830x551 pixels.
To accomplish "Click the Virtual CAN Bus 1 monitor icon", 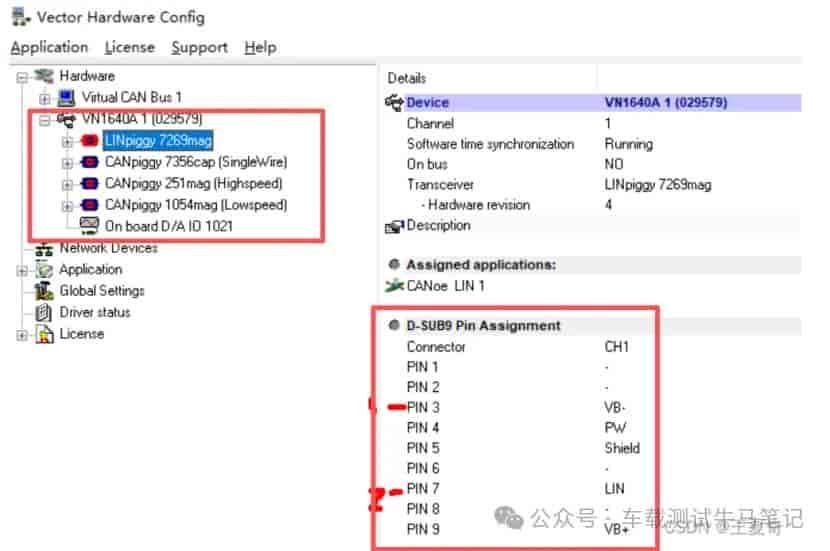I will click(67, 97).
